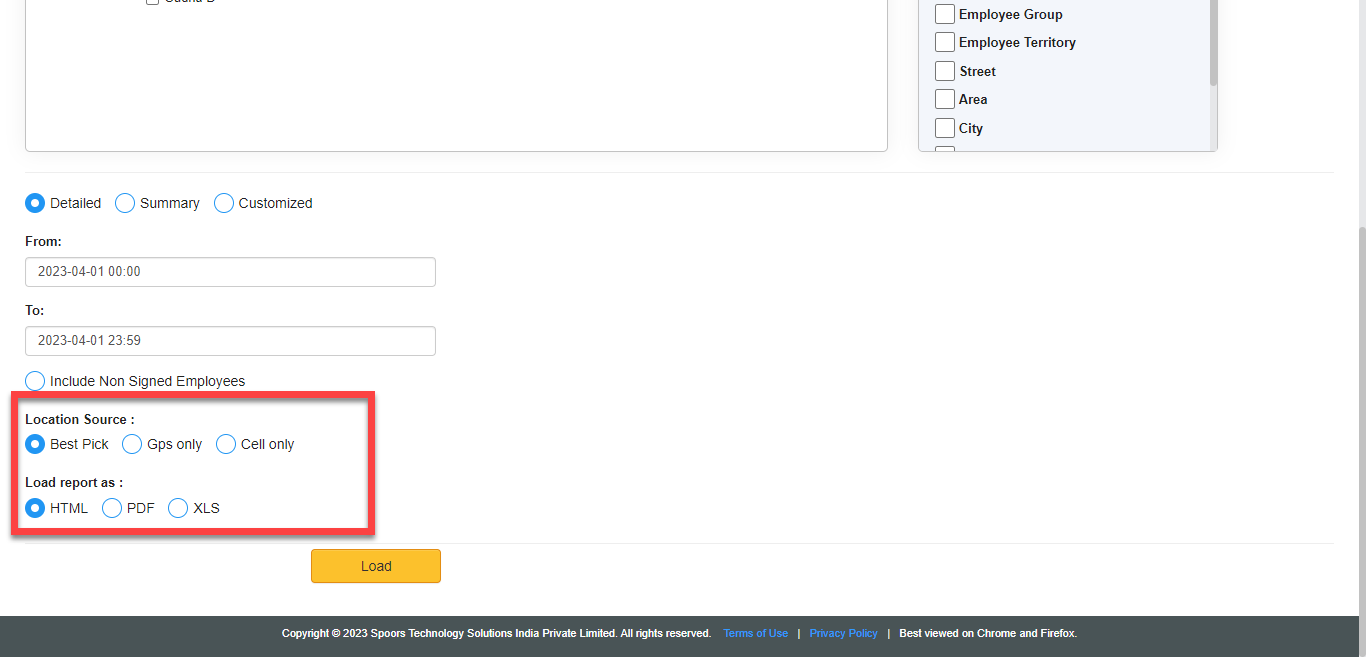Enable the Street column checkbox

tap(944, 71)
